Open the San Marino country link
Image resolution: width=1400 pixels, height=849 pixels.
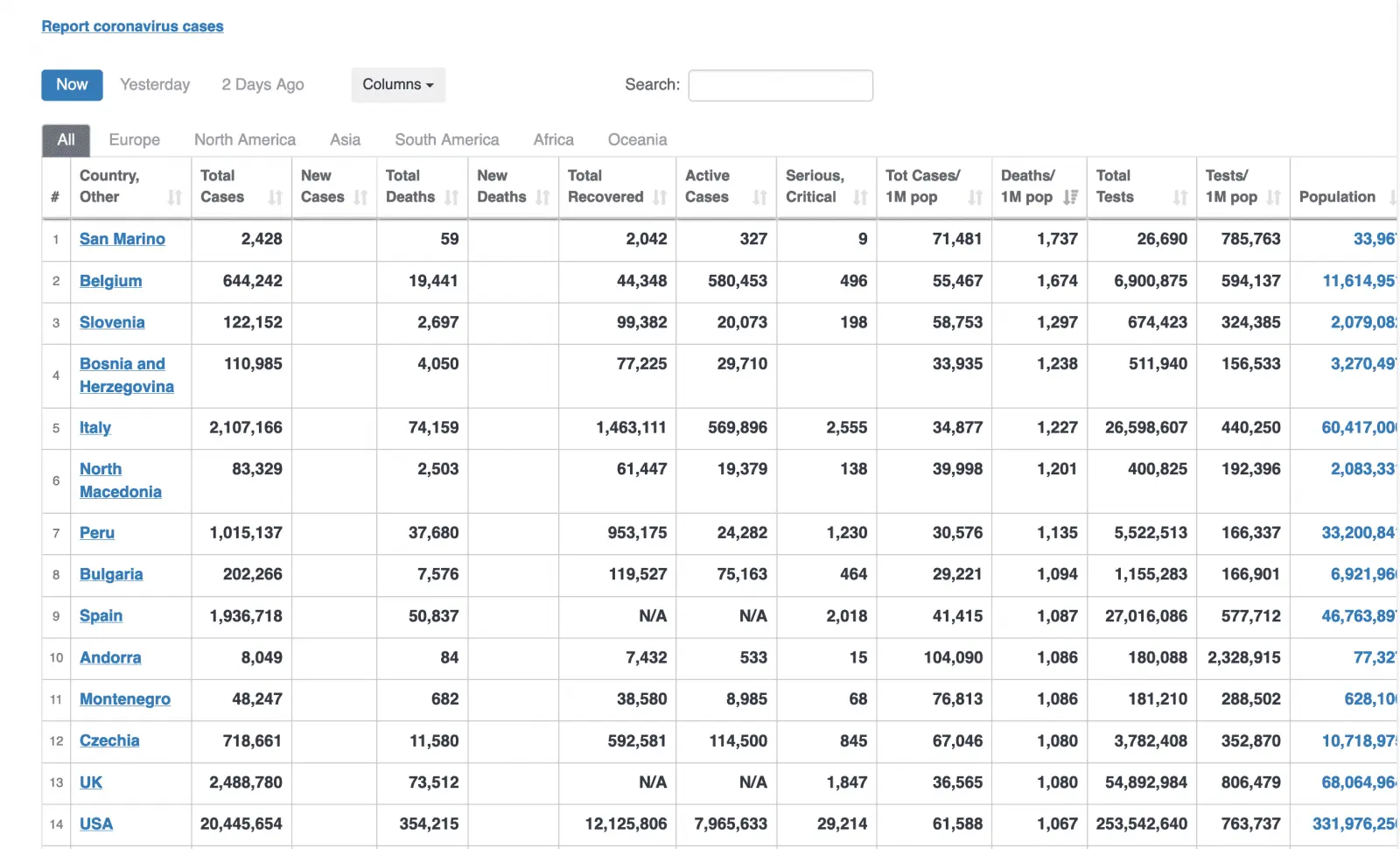coord(122,239)
